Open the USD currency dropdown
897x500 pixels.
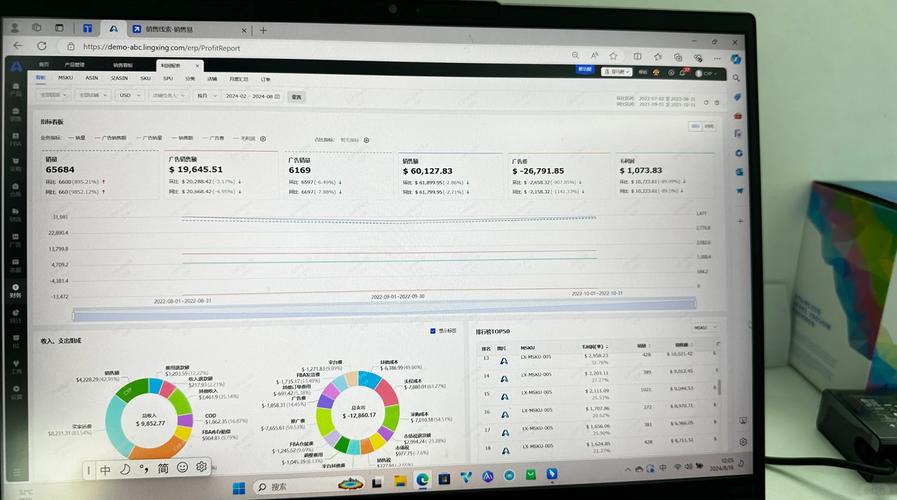point(130,95)
